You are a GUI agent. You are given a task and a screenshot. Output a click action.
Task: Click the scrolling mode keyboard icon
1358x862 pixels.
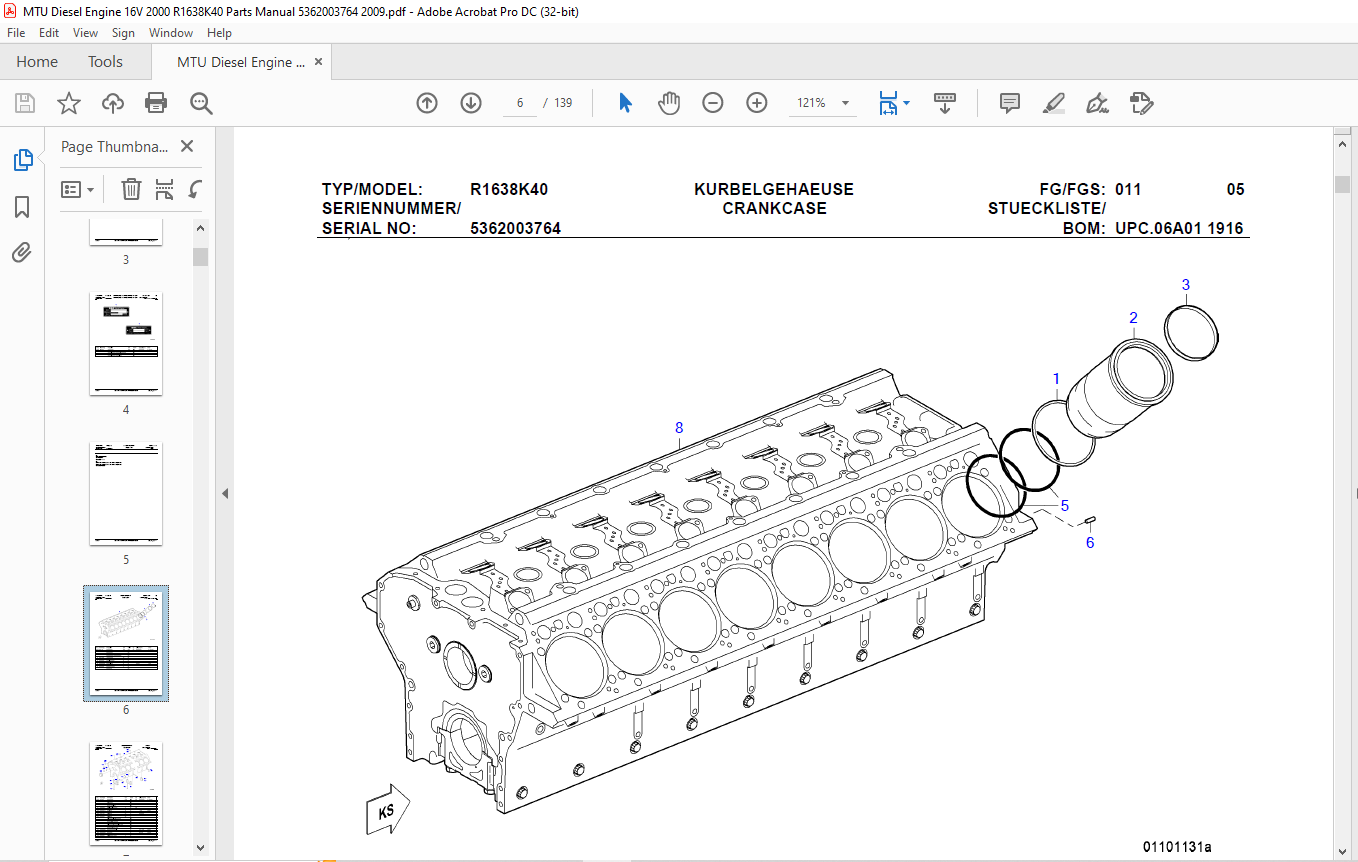[945, 103]
